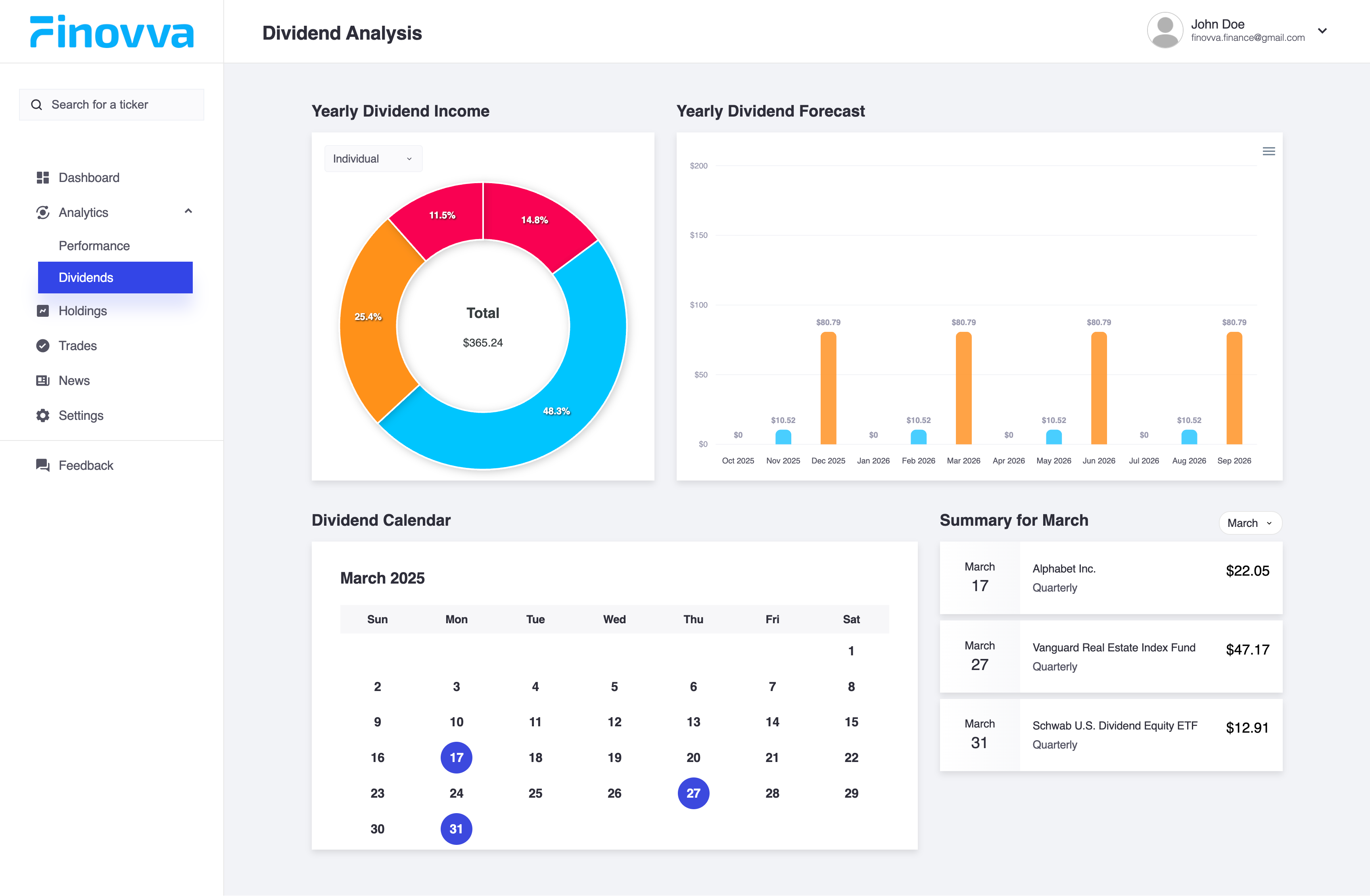Screen dimensions: 1370x896
Task: Select highlighted date 27 in calendar
Action: 693,793
